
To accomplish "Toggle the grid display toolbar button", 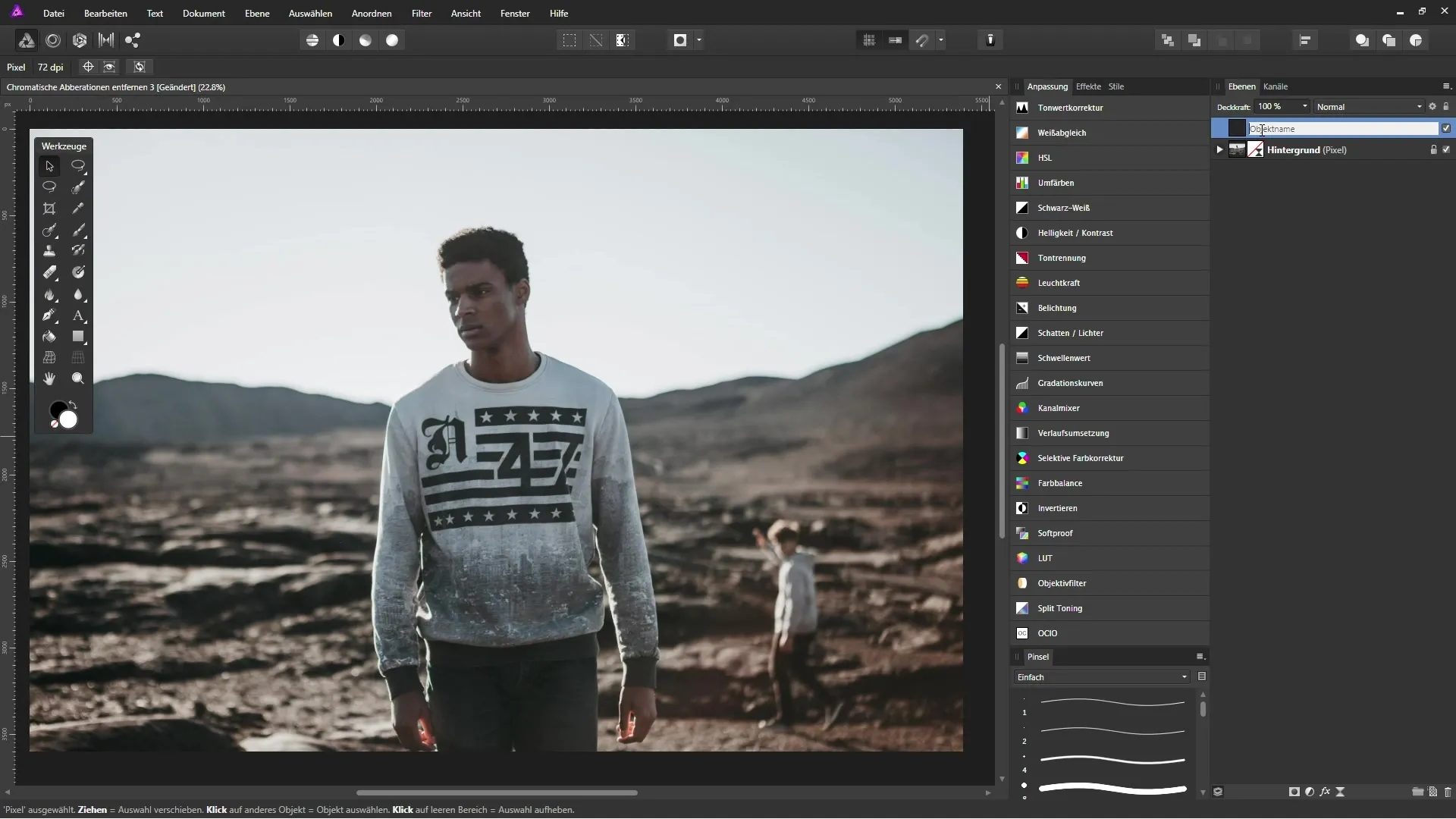I will 869,40.
